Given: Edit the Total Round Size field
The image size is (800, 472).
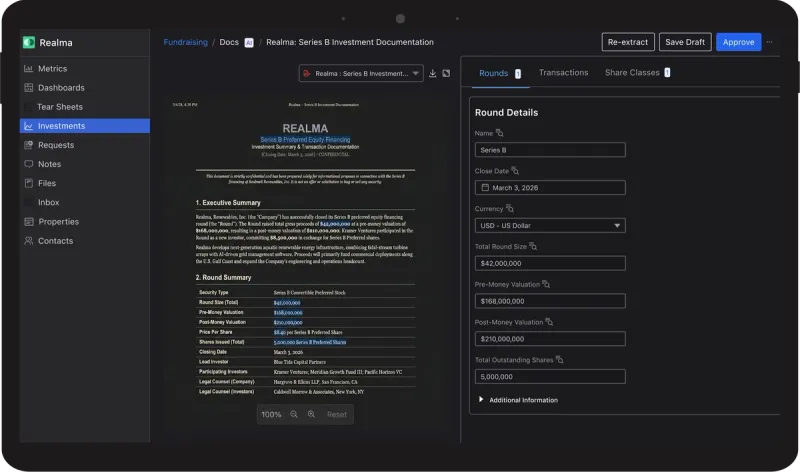Looking at the screenshot, I should pos(550,263).
